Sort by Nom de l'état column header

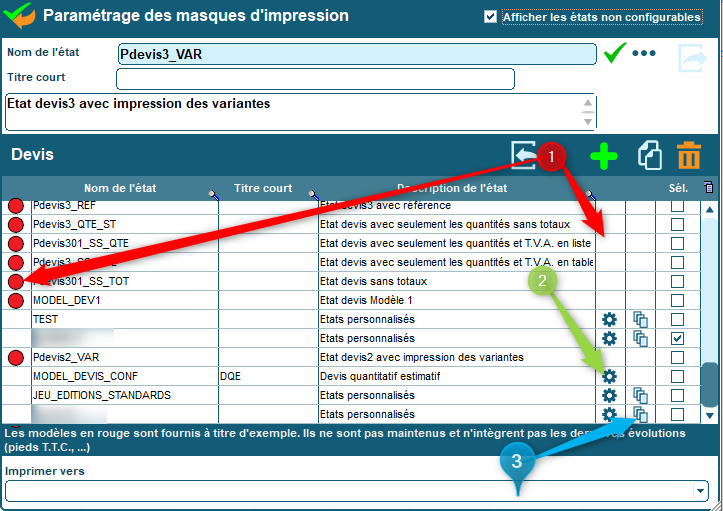[120, 188]
